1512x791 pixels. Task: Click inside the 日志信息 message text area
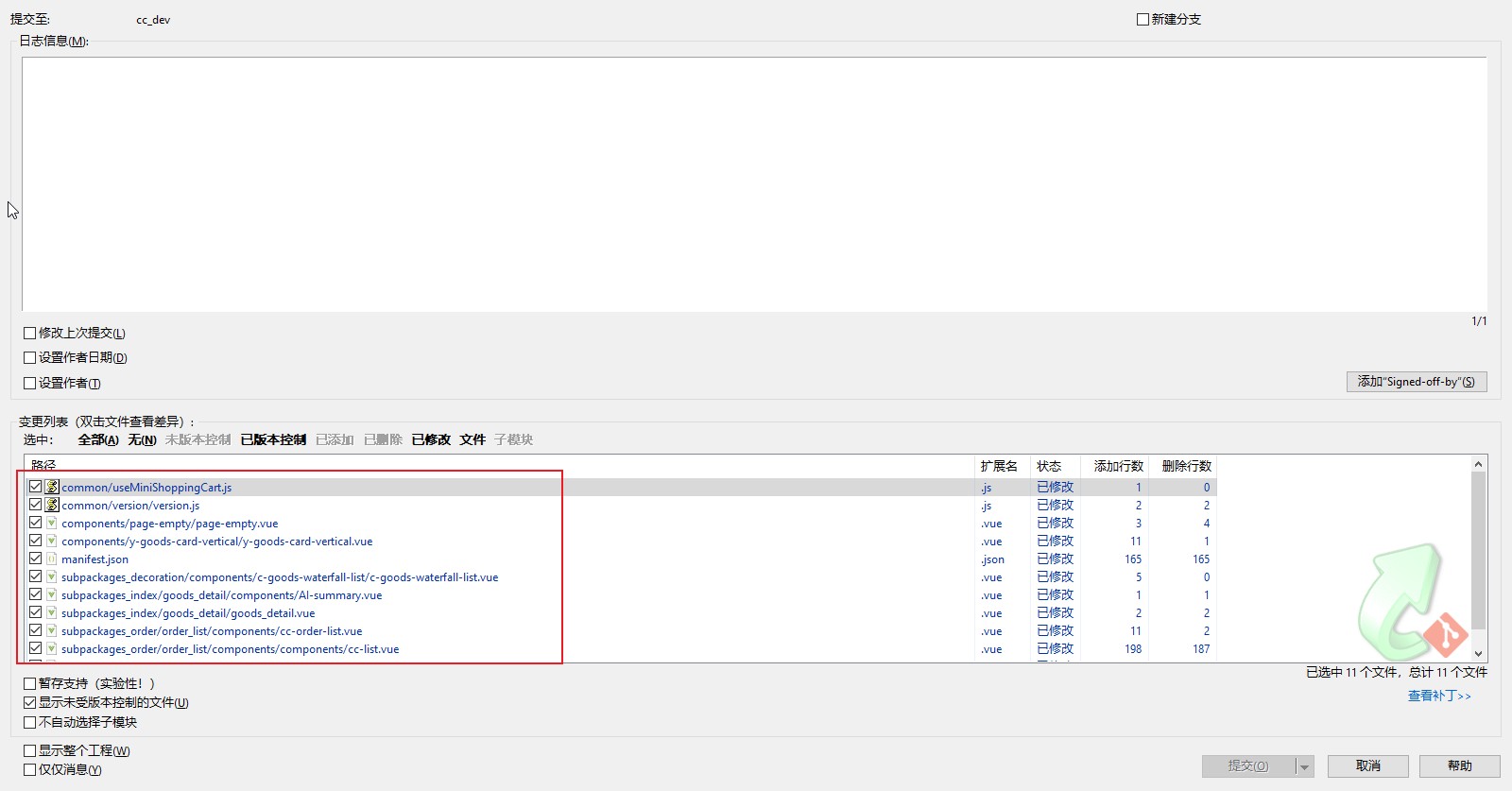(754, 184)
